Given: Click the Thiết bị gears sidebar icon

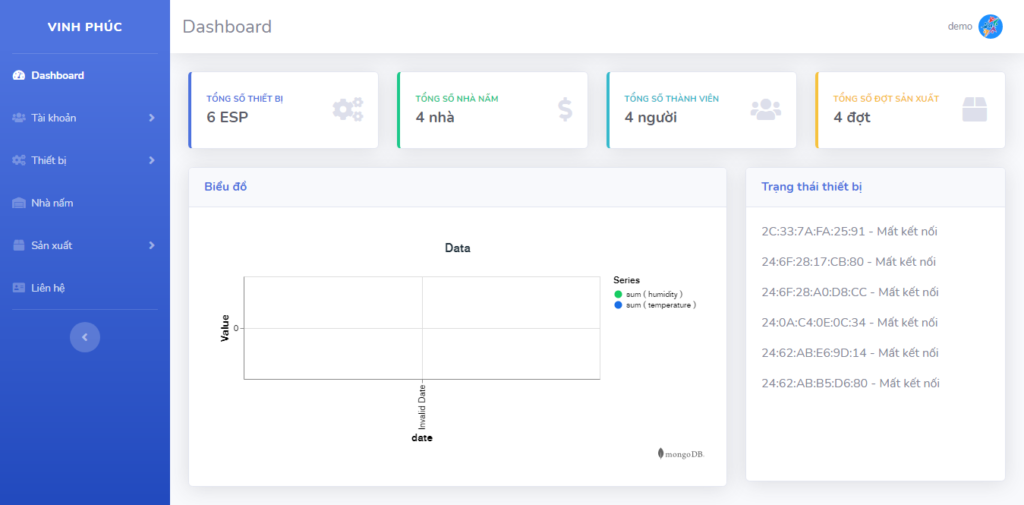Looking at the screenshot, I should point(19,161).
